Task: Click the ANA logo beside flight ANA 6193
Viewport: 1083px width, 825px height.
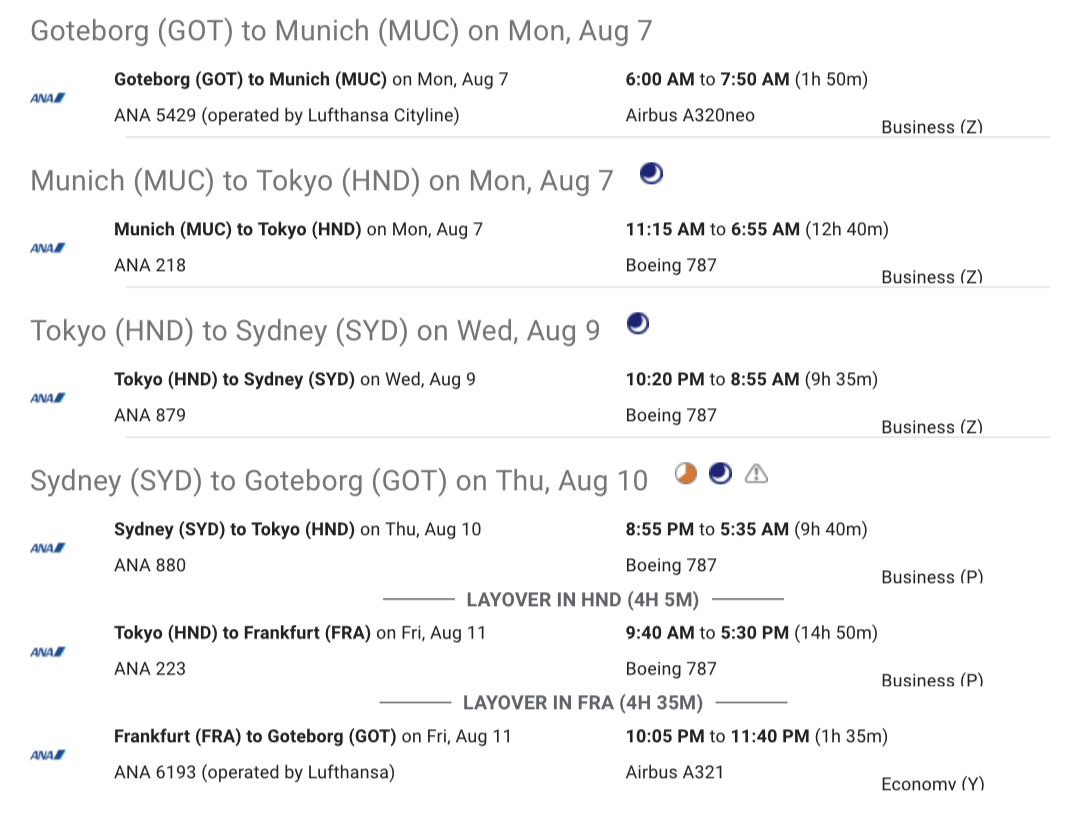Action: click(x=47, y=755)
